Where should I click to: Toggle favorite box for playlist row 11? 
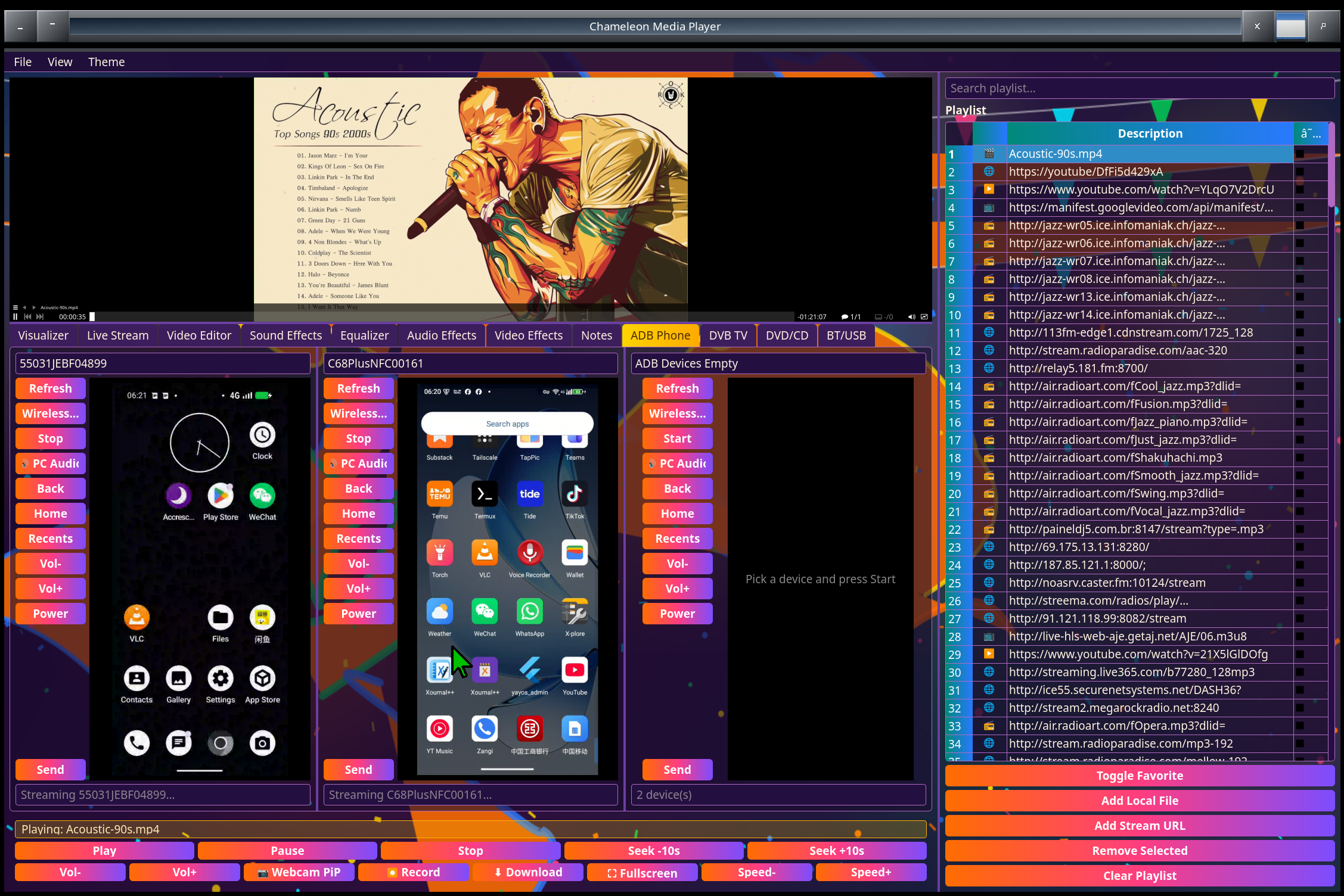(1300, 332)
